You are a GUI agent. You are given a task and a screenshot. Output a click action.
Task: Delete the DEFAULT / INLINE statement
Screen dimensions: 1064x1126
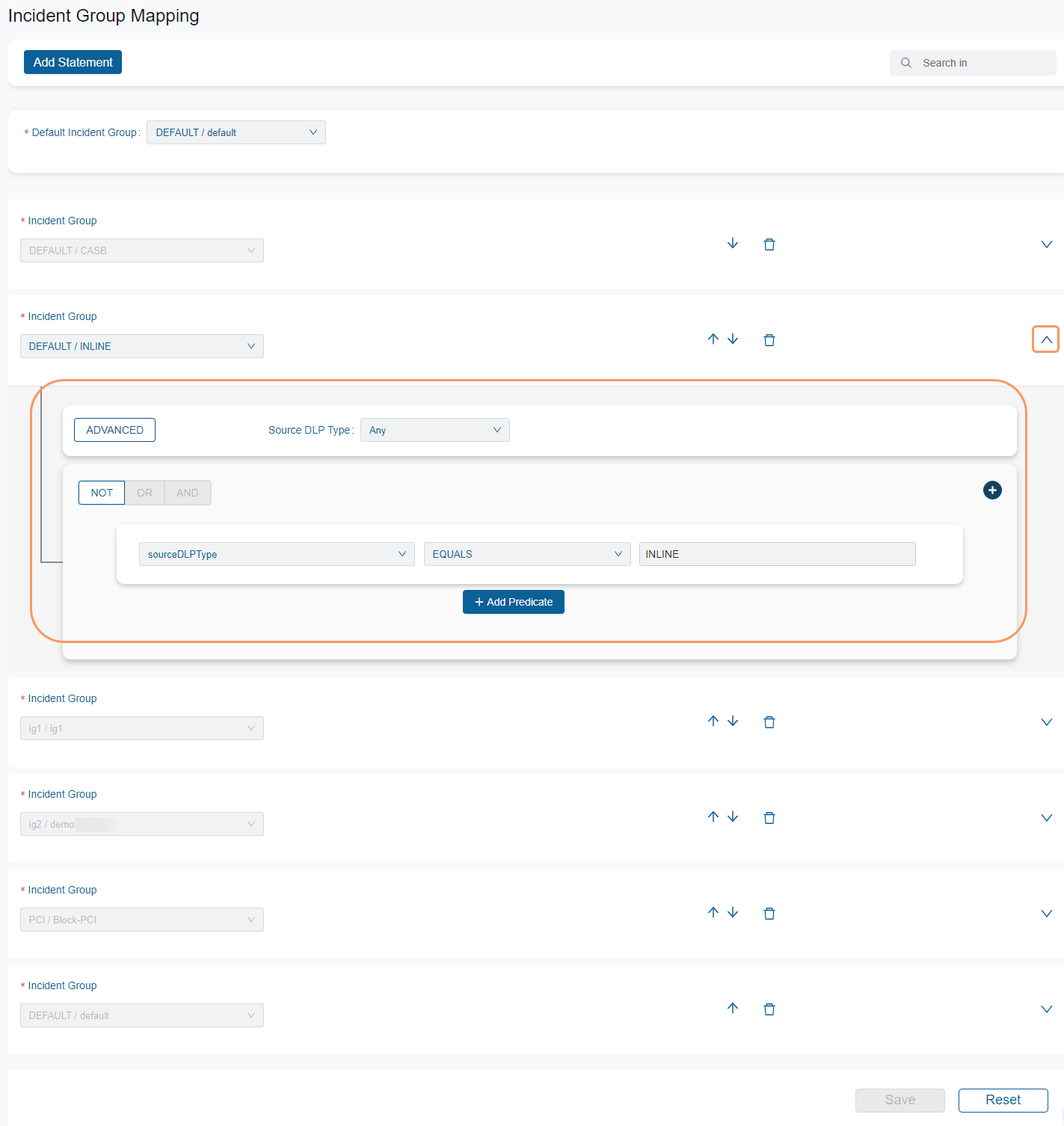[769, 340]
